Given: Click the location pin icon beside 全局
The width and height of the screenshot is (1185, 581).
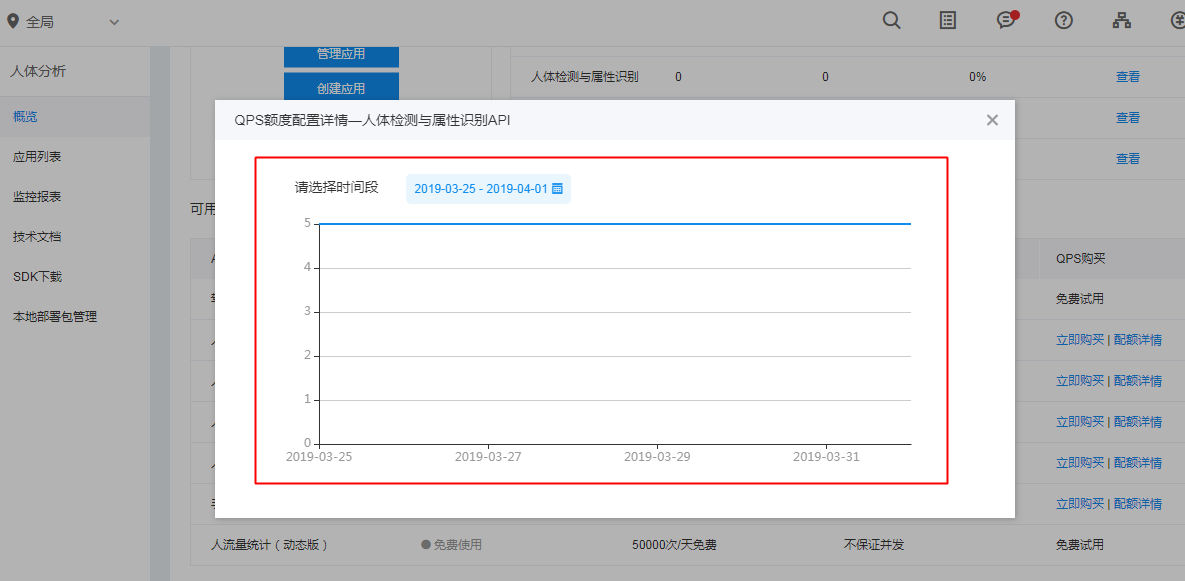Looking at the screenshot, I should click(13, 22).
